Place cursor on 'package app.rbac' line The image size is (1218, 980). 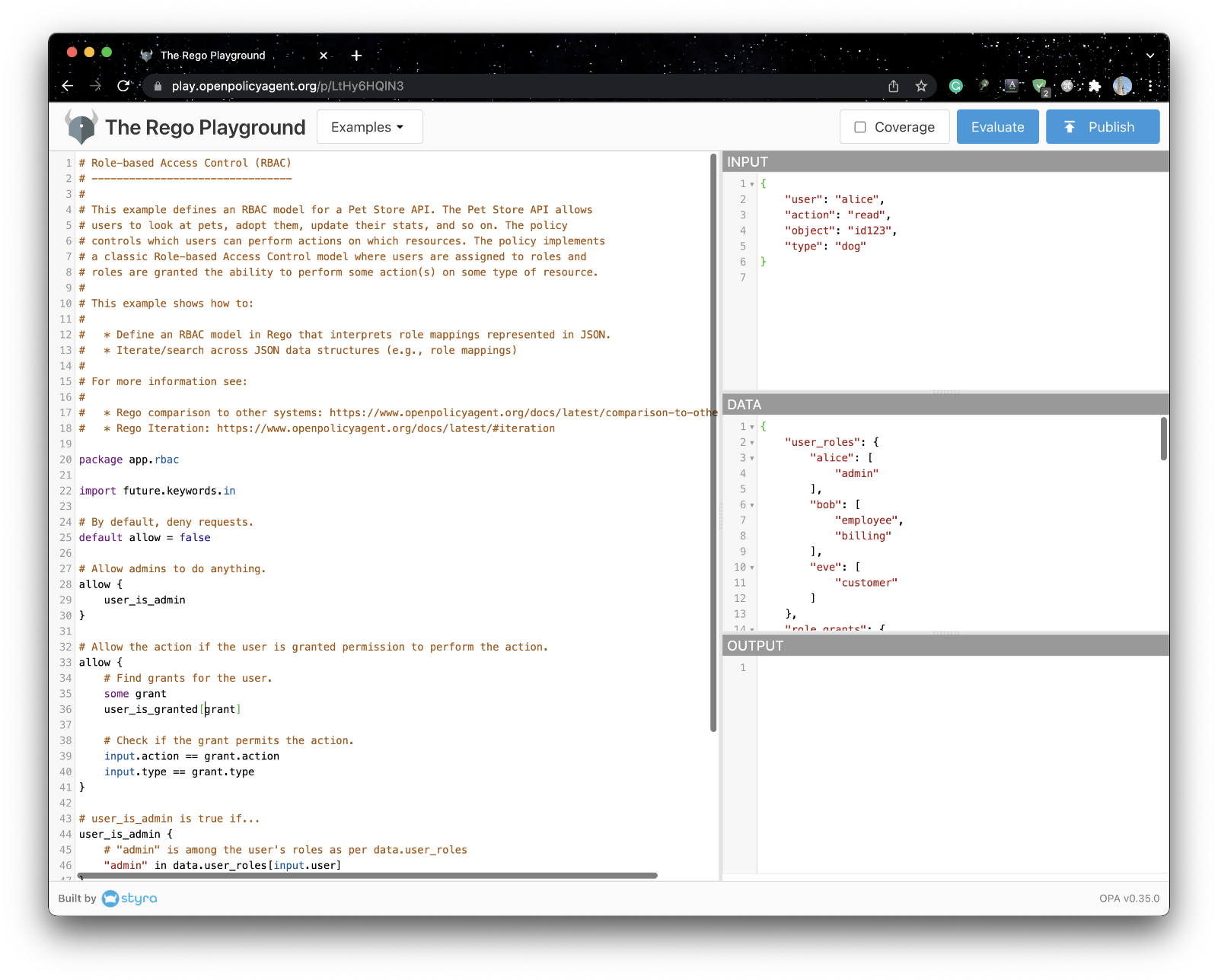point(129,460)
